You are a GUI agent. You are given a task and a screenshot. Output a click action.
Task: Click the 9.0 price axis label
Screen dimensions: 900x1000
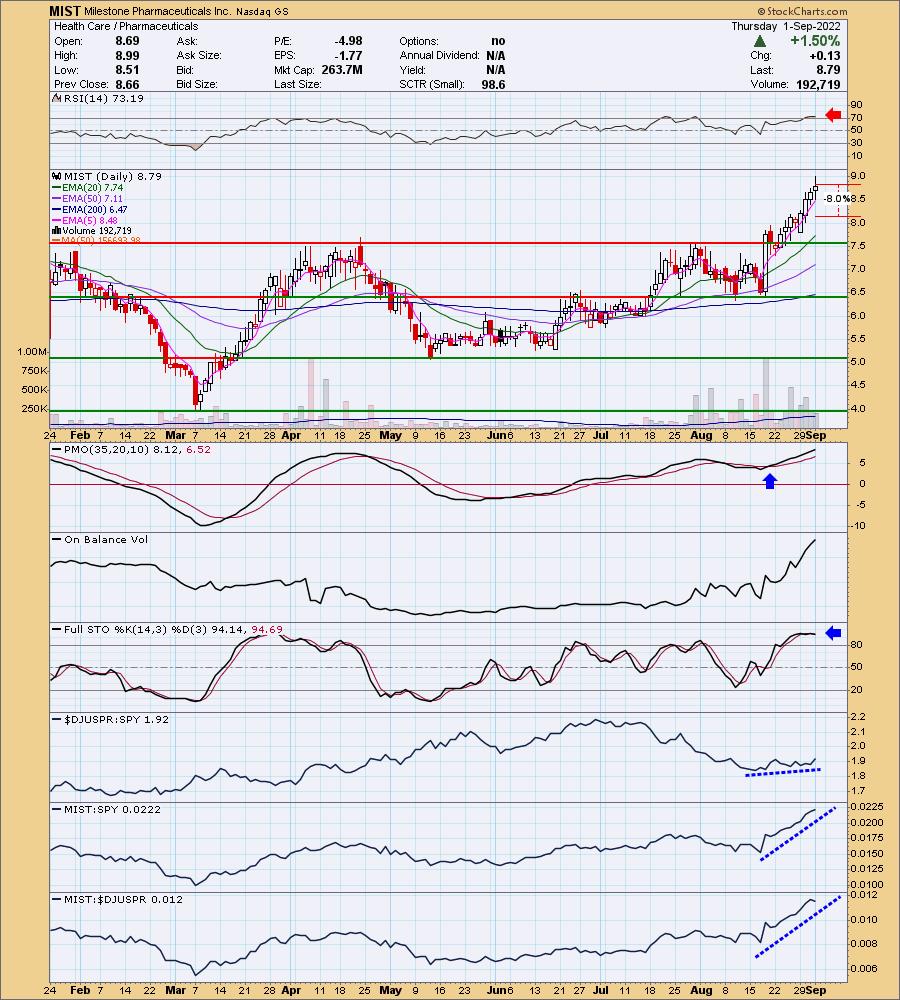[858, 176]
